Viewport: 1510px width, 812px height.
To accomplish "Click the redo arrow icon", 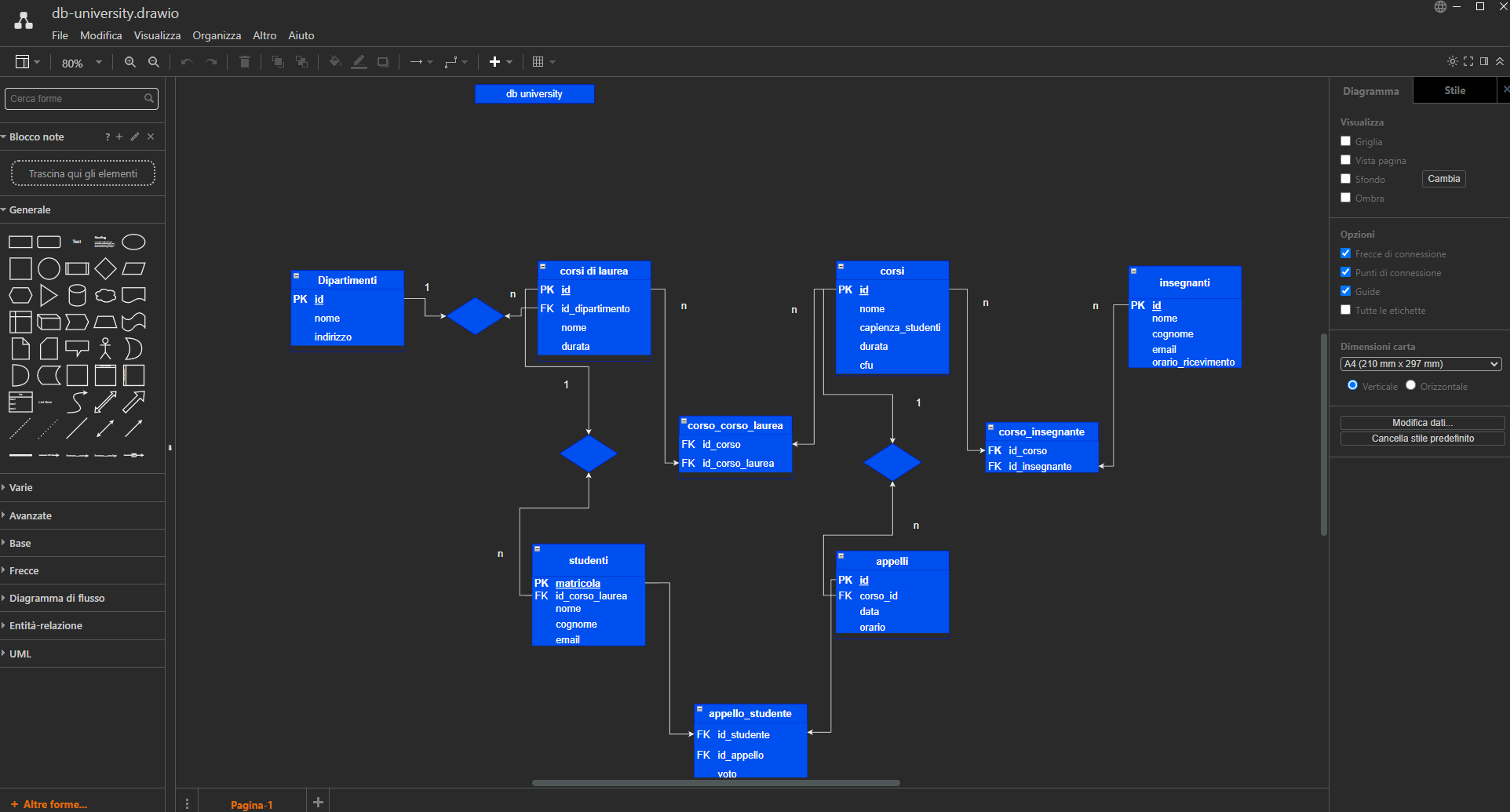I will [x=211, y=62].
